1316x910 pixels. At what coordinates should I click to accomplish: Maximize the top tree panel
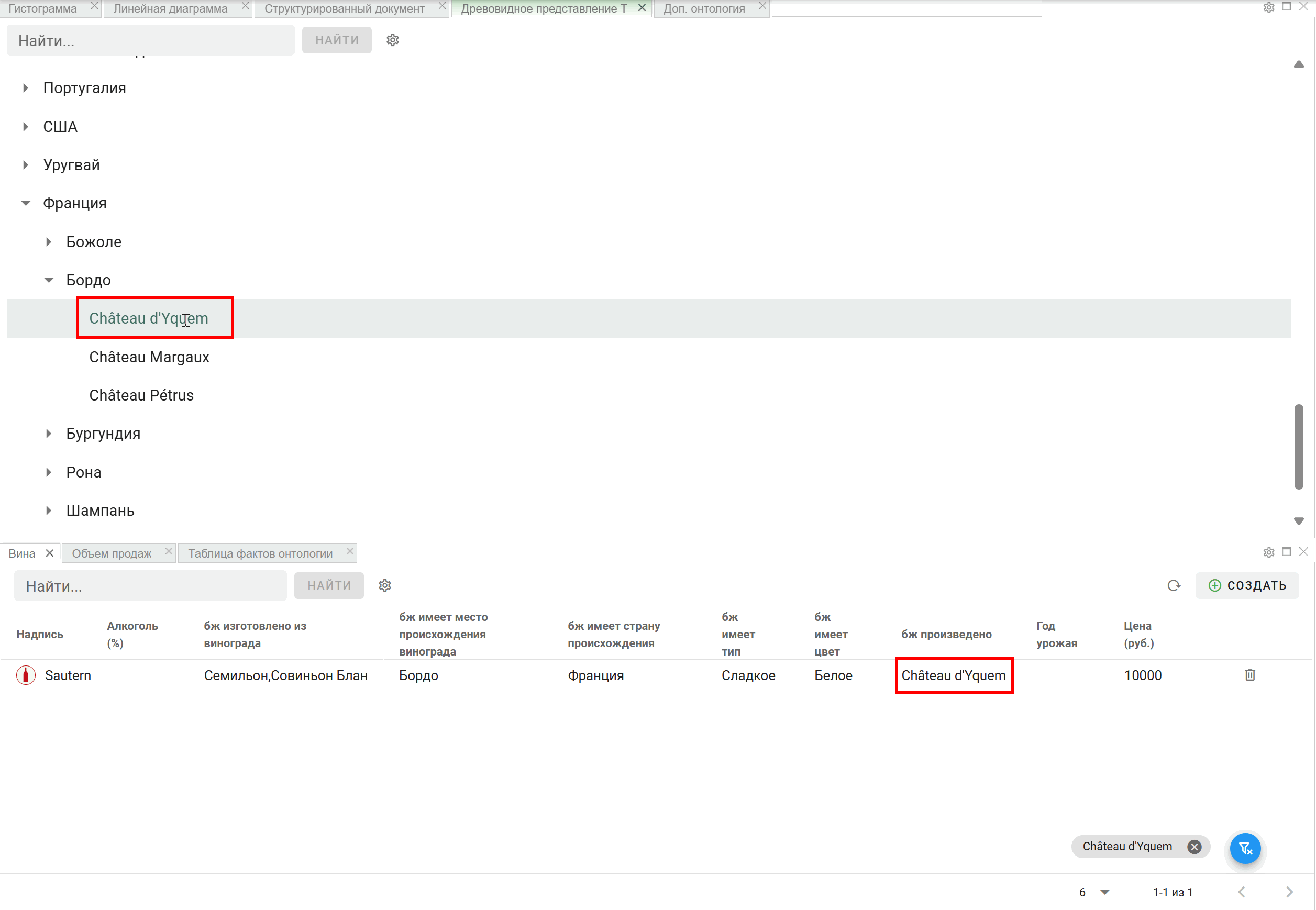click(x=1286, y=7)
